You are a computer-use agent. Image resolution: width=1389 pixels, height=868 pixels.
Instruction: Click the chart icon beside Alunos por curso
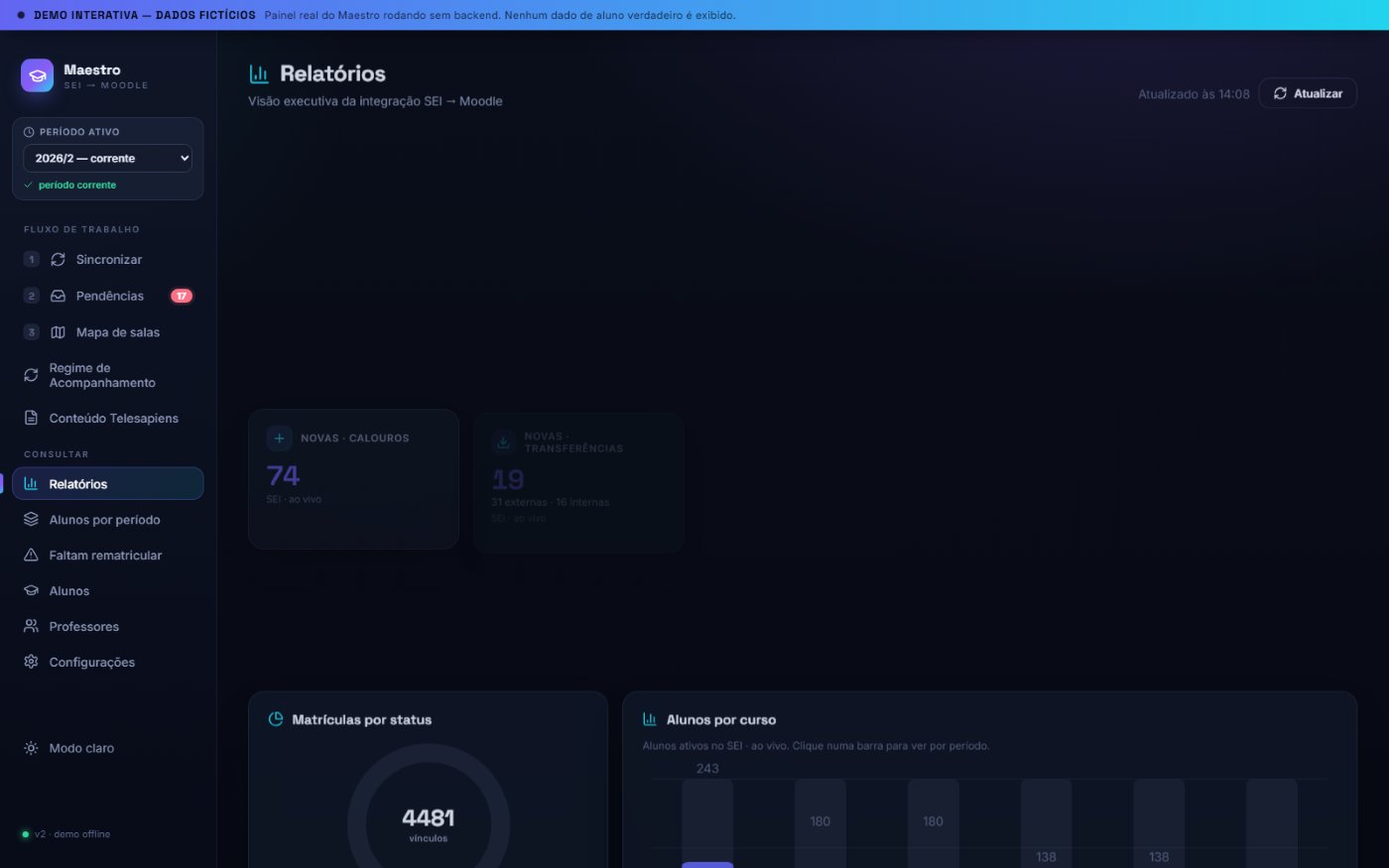coord(650,719)
